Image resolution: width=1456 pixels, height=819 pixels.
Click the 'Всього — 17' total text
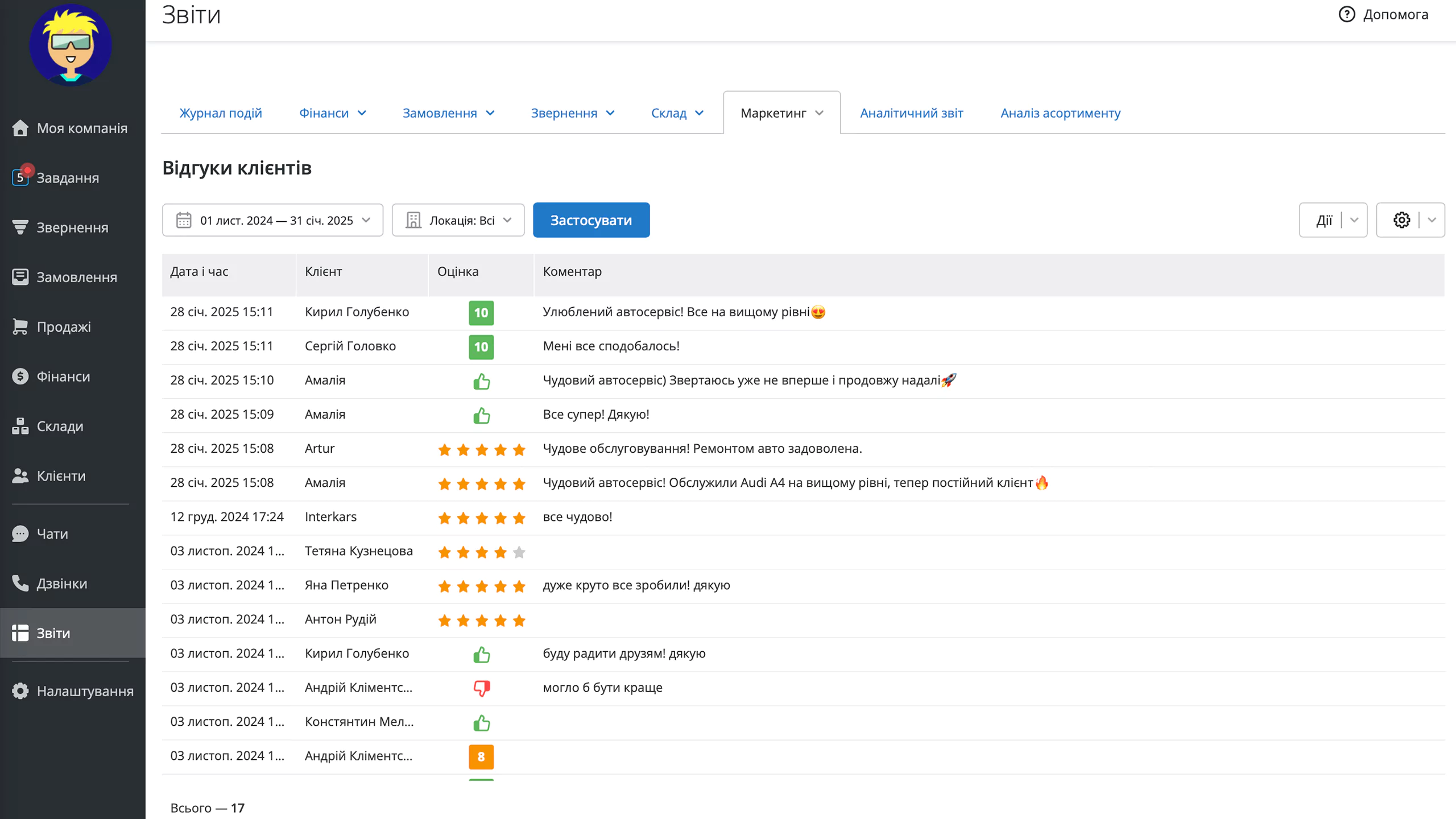[208, 808]
